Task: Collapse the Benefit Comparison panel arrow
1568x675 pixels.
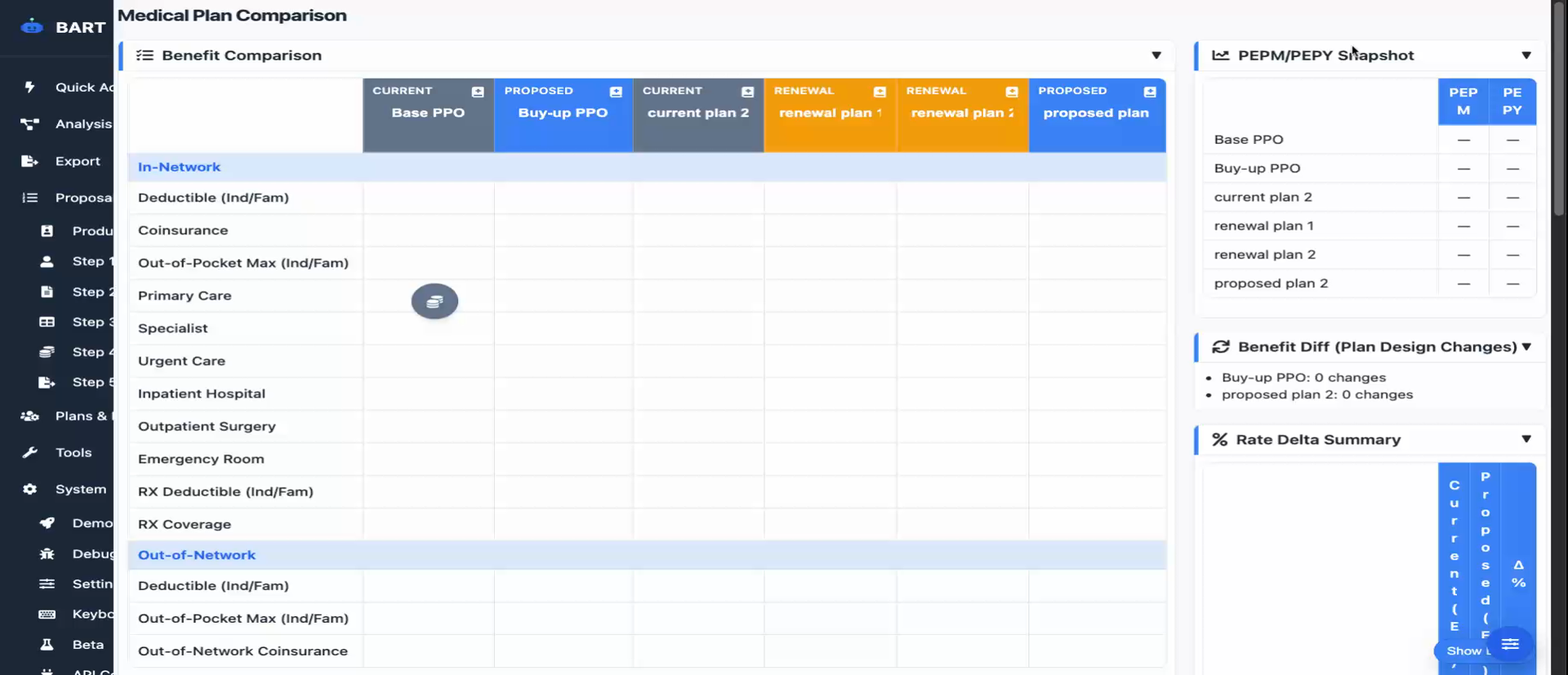Action: coord(1156,56)
